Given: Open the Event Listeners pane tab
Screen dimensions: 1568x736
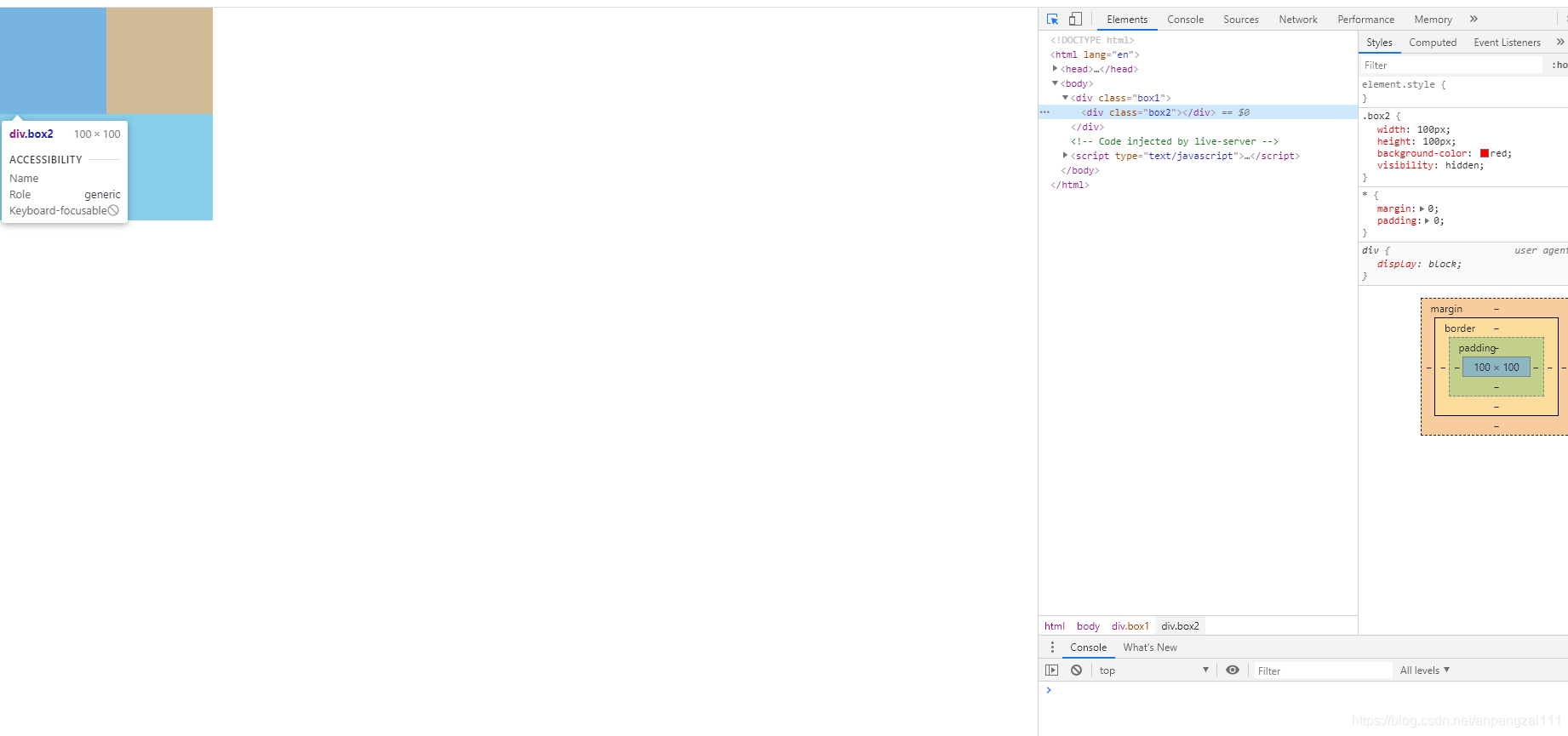Looking at the screenshot, I should (x=1507, y=43).
